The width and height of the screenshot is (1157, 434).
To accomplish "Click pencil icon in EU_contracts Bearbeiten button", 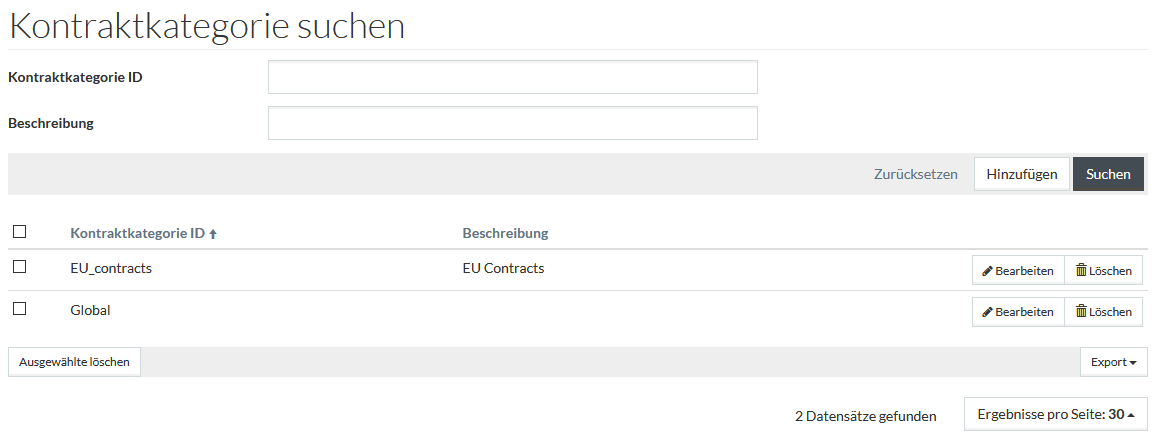I will click(987, 271).
